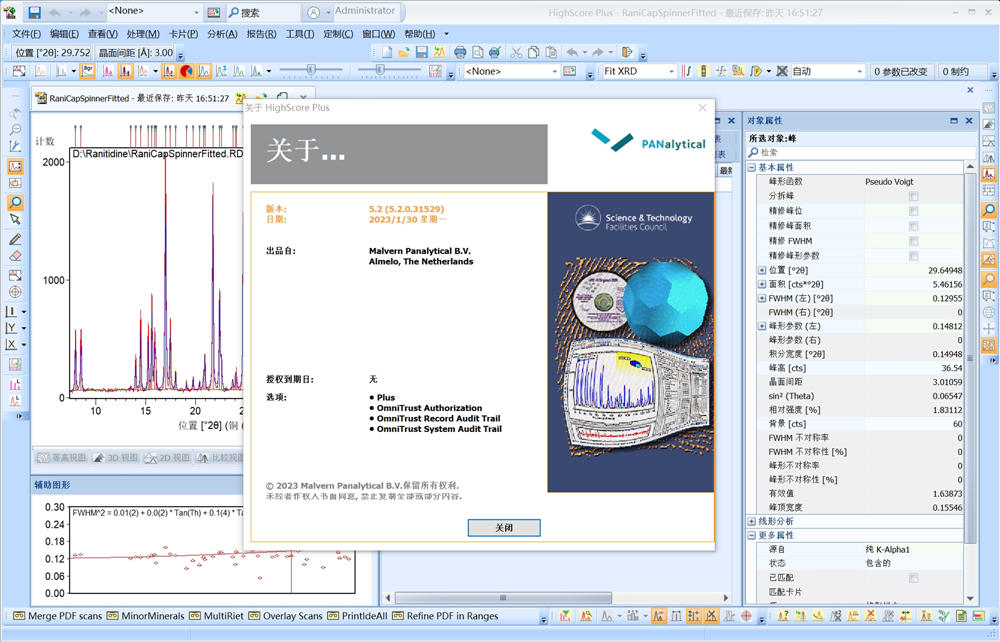1000x642 pixels.
Task: Click the 0 参数已改变 status field
Action: click(x=901, y=71)
